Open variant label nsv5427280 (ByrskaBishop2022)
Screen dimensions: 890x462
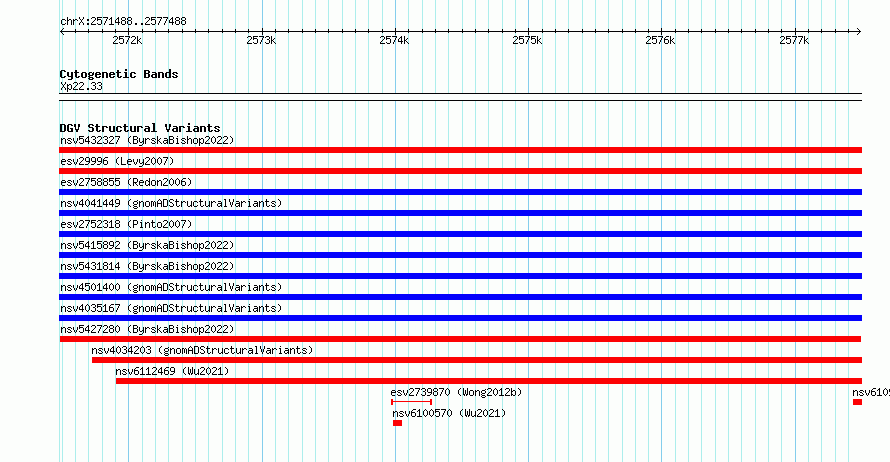pos(147,329)
